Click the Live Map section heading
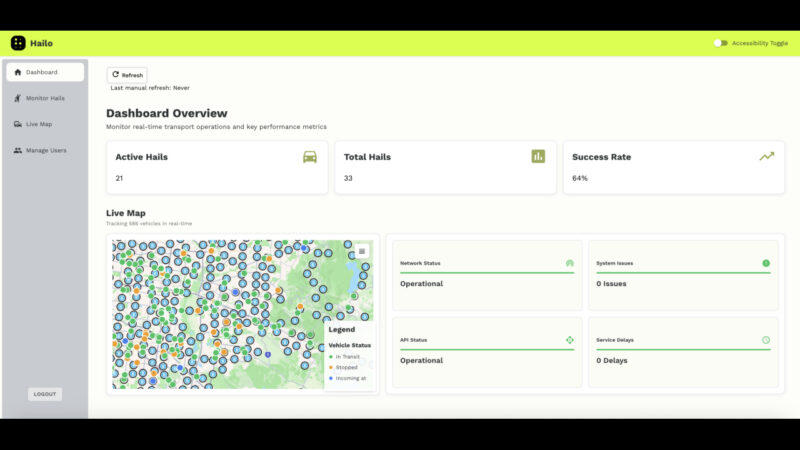 pyautogui.click(x=126, y=213)
